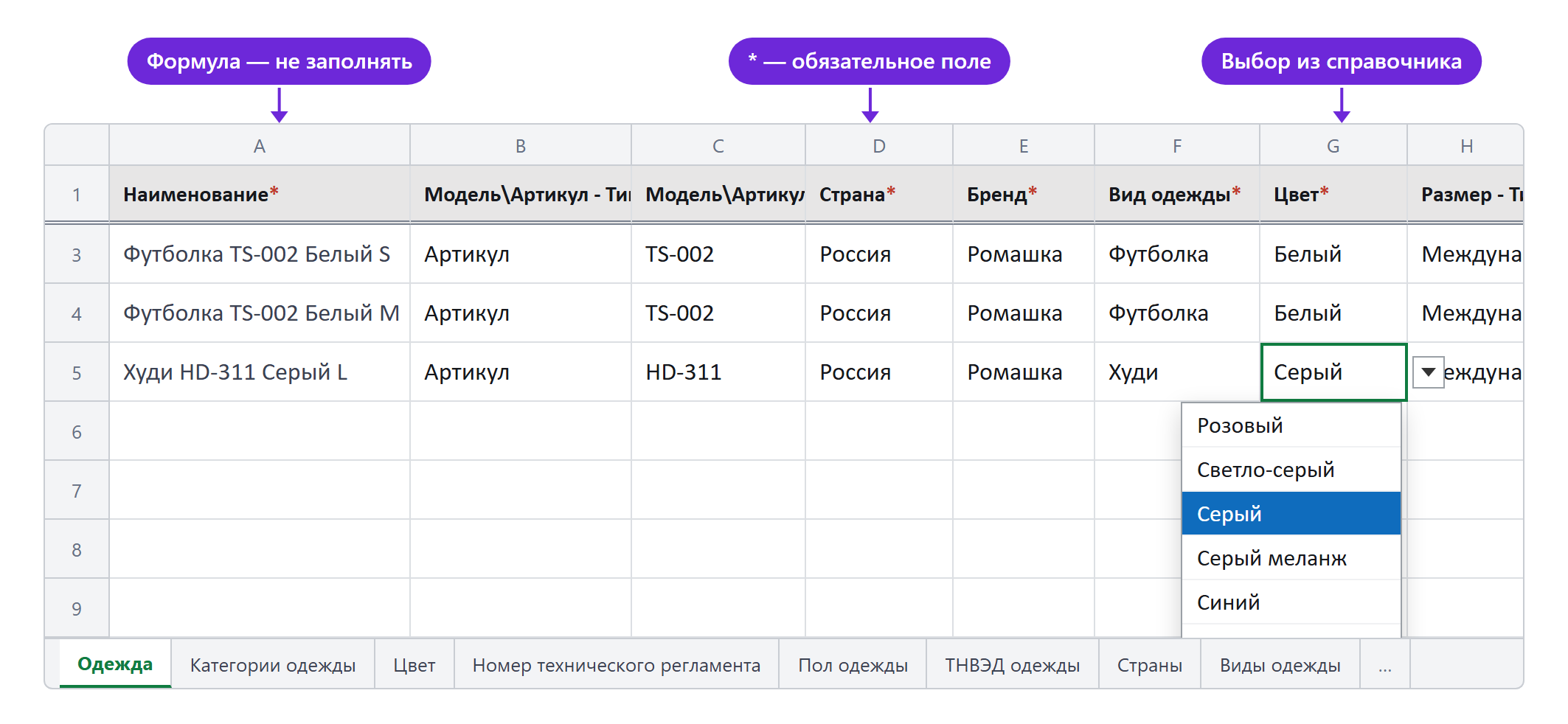
Task: Open the Страны sheet tab
Action: click(1150, 665)
